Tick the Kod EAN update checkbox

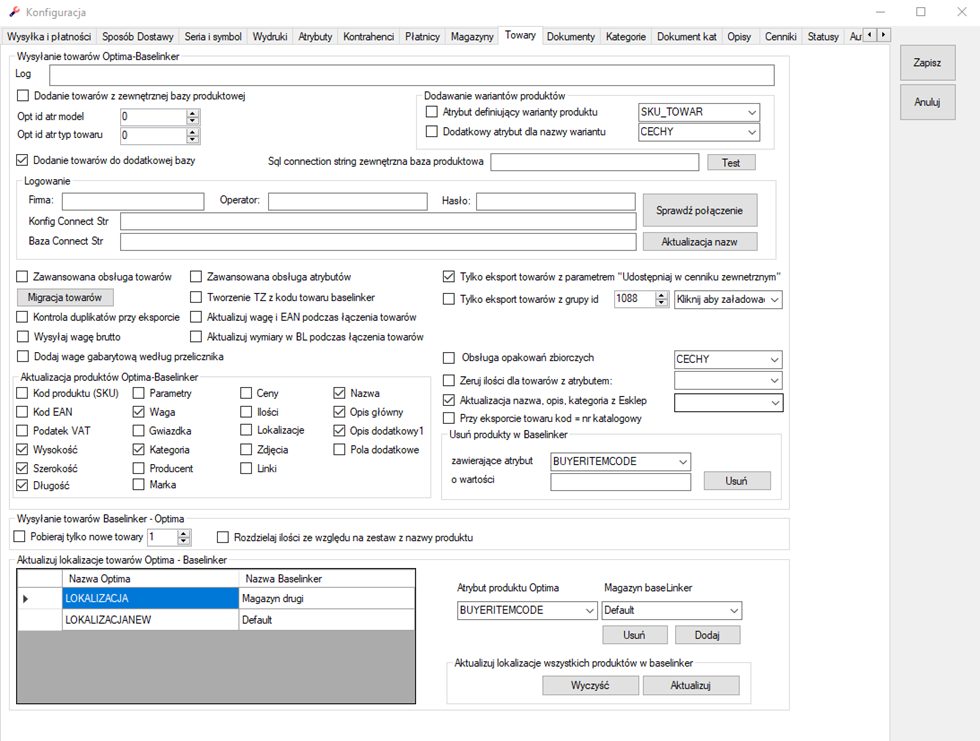click(x=22, y=412)
